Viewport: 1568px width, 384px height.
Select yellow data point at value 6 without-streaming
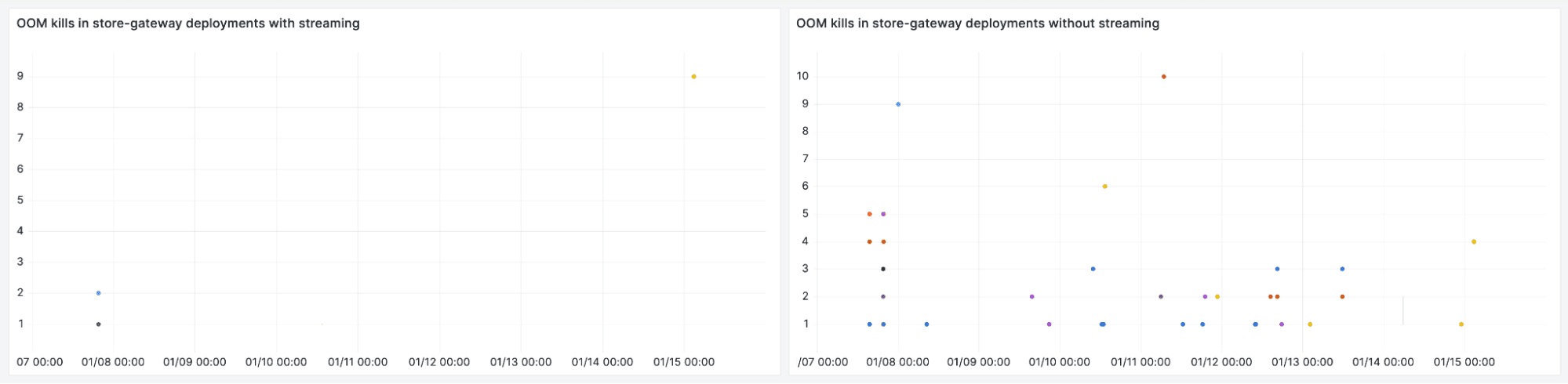1104,187
